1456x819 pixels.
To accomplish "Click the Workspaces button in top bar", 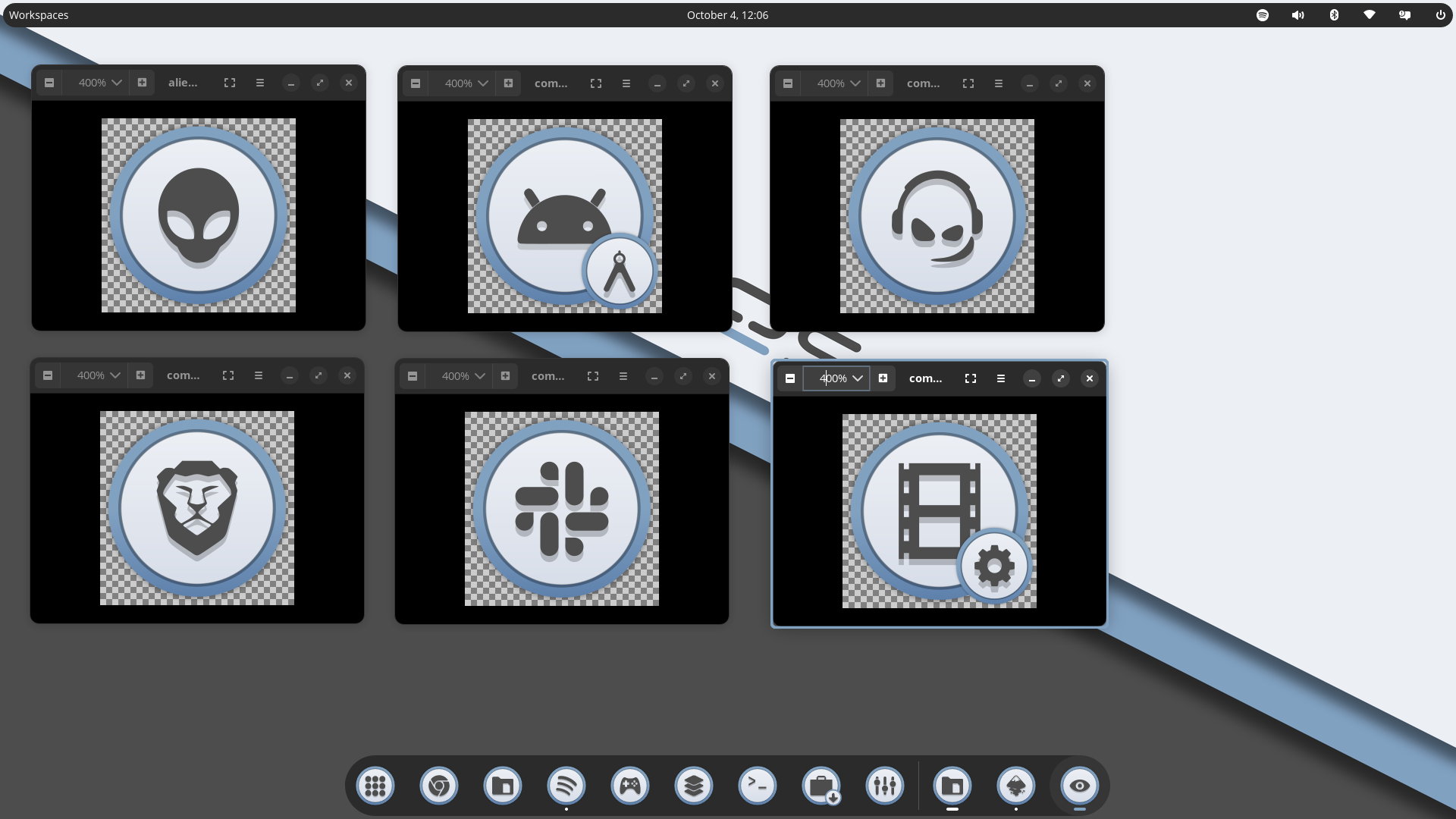I will tap(39, 15).
